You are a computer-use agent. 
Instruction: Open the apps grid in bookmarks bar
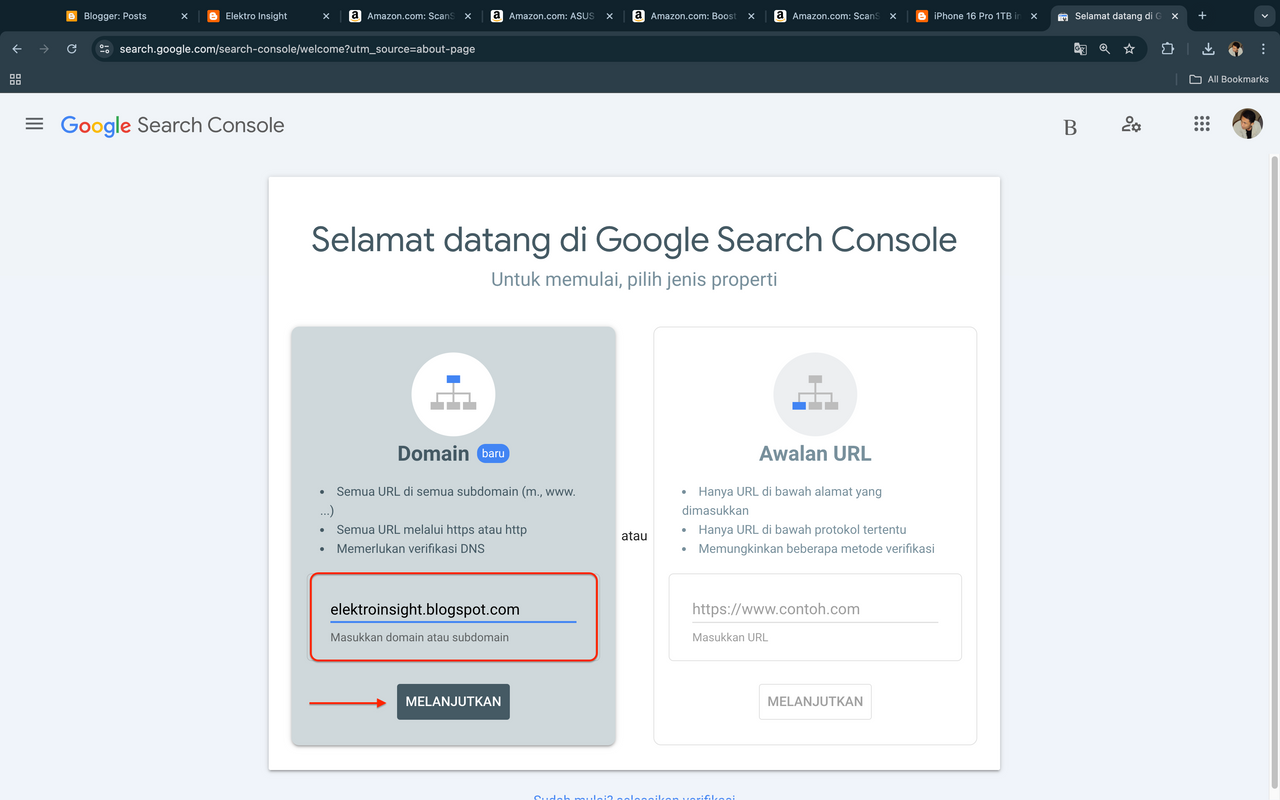coord(15,79)
